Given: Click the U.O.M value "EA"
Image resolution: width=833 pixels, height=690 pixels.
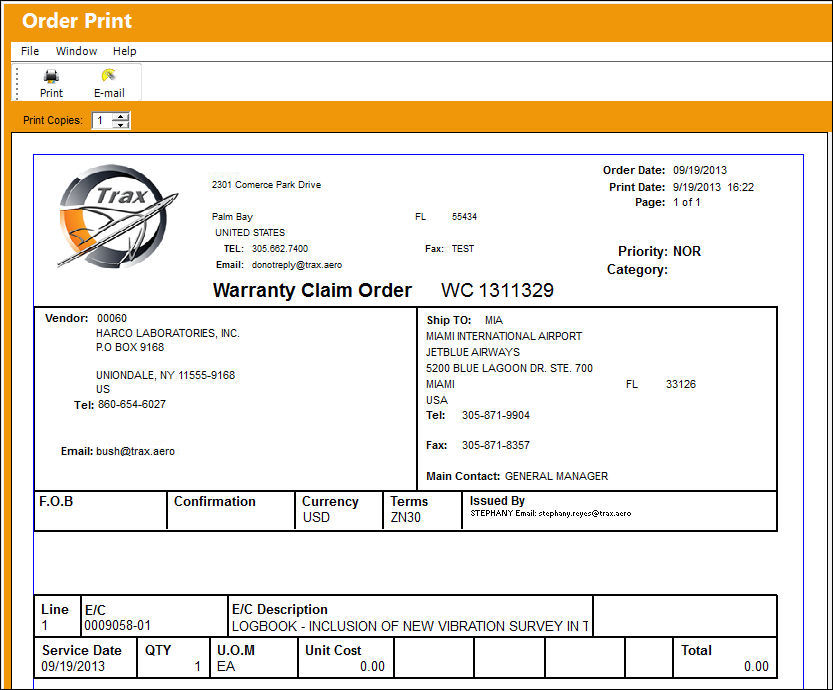Looking at the screenshot, I should tap(226, 666).
